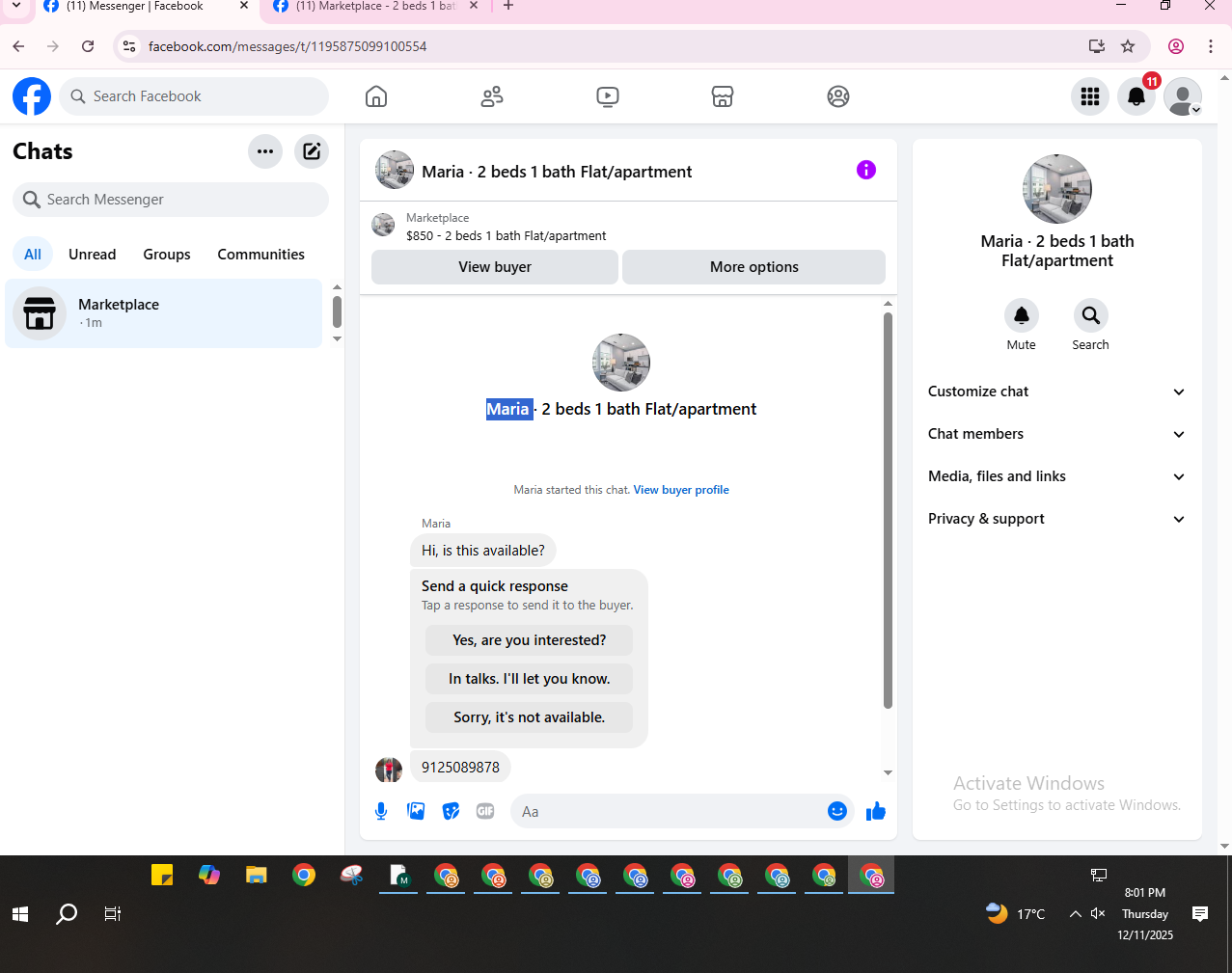Mute this conversation bell icon

1022,315
